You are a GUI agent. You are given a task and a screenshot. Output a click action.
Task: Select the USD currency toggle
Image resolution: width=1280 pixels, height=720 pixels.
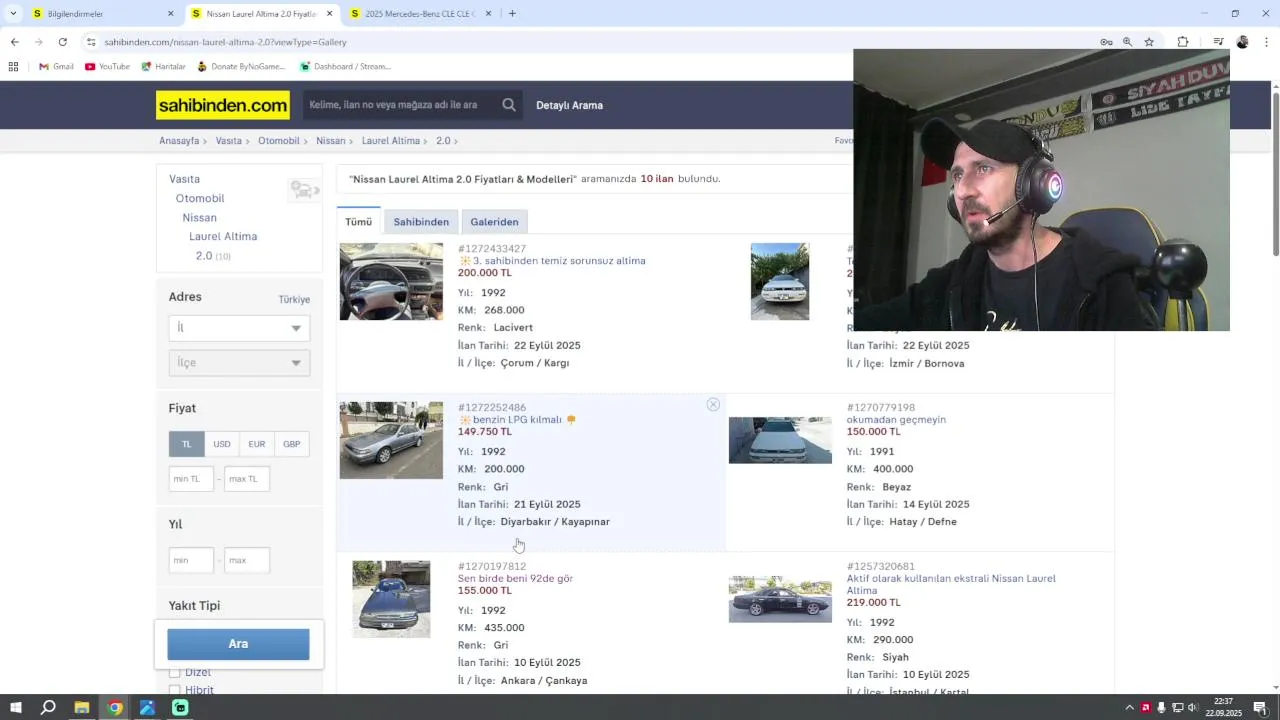[x=222, y=444]
